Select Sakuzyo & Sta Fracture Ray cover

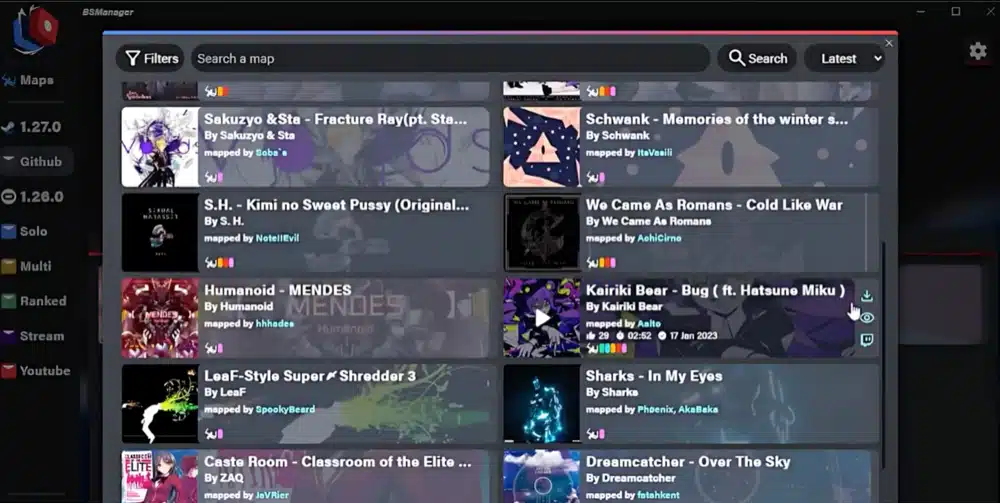pyautogui.click(x=160, y=147)
